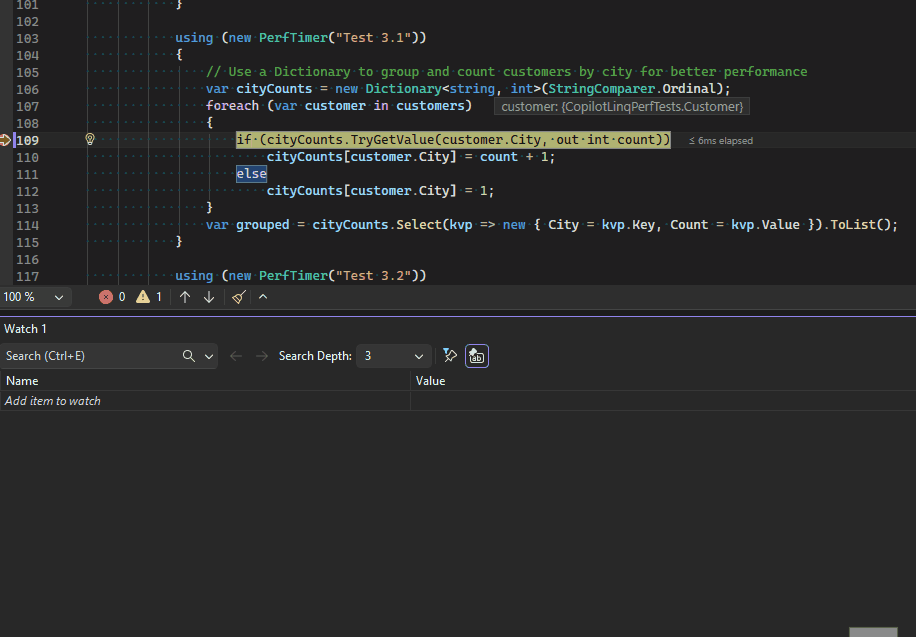Click the customer DataTip popup
This screenshot has height=637, width=916.
pos(621,105)
